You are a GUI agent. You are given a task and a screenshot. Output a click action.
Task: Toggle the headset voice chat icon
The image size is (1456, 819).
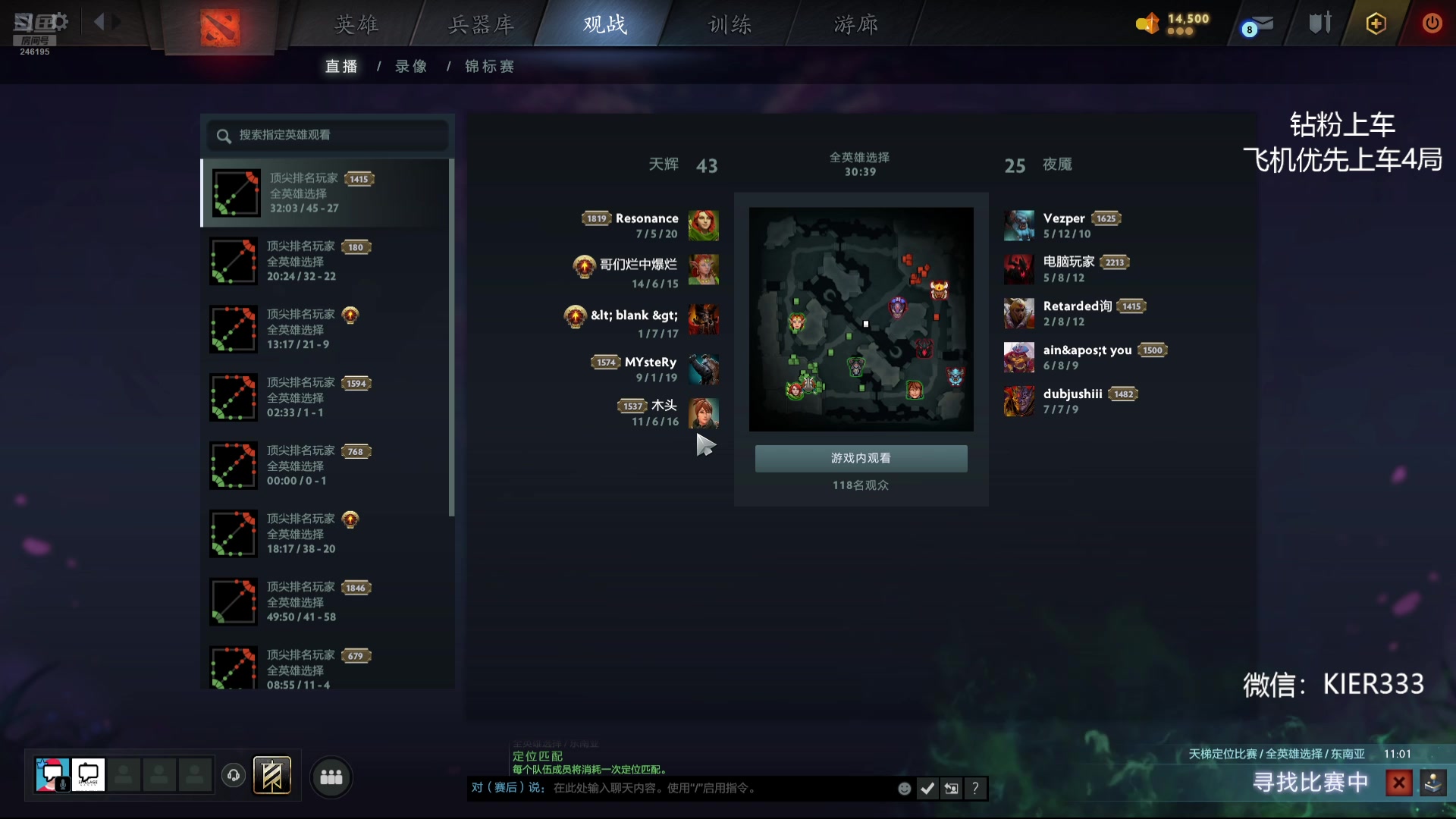234,775
